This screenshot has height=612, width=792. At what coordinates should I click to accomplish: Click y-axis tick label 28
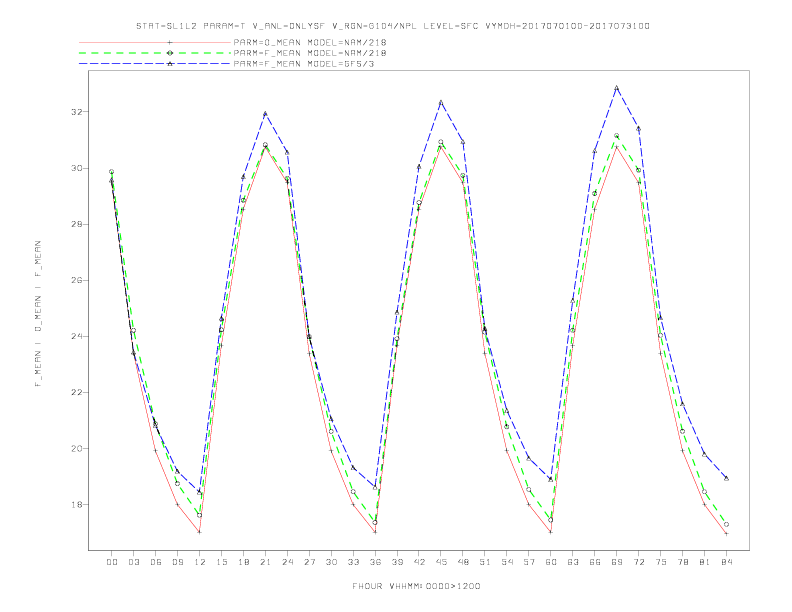pyautogui.click(x=76, y=224)
